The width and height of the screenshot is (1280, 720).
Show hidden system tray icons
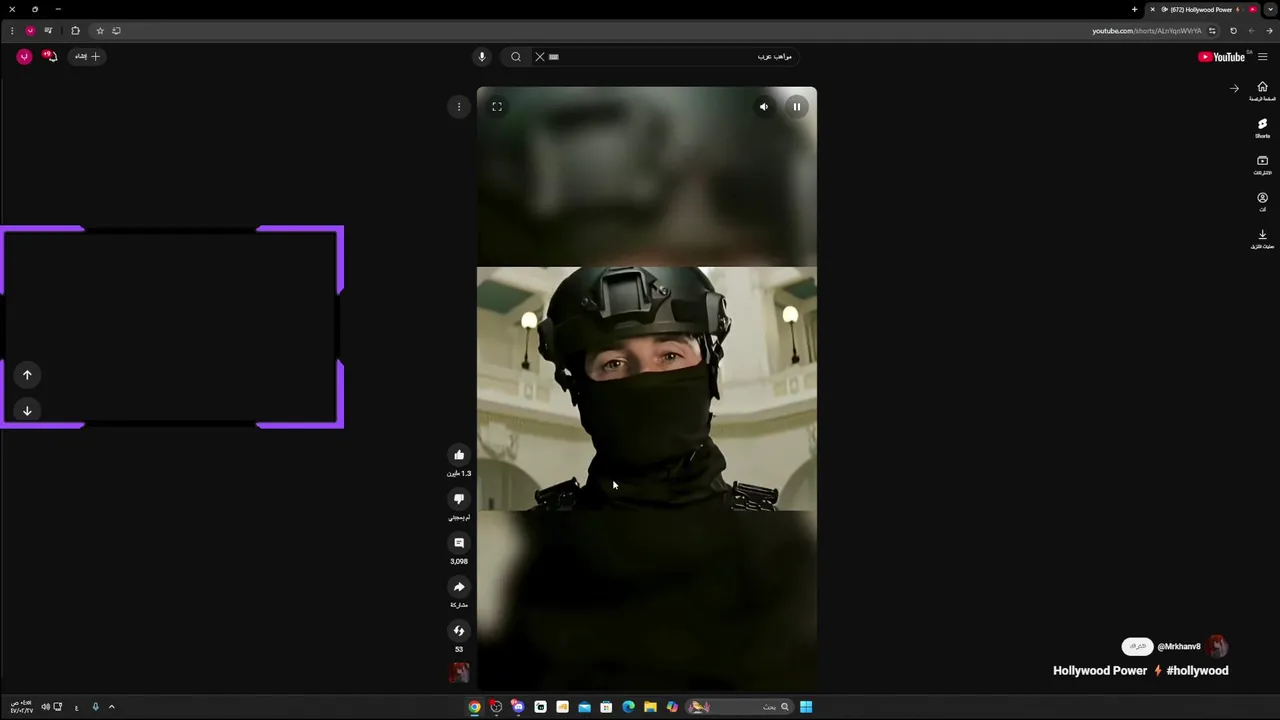click(111, 707)
